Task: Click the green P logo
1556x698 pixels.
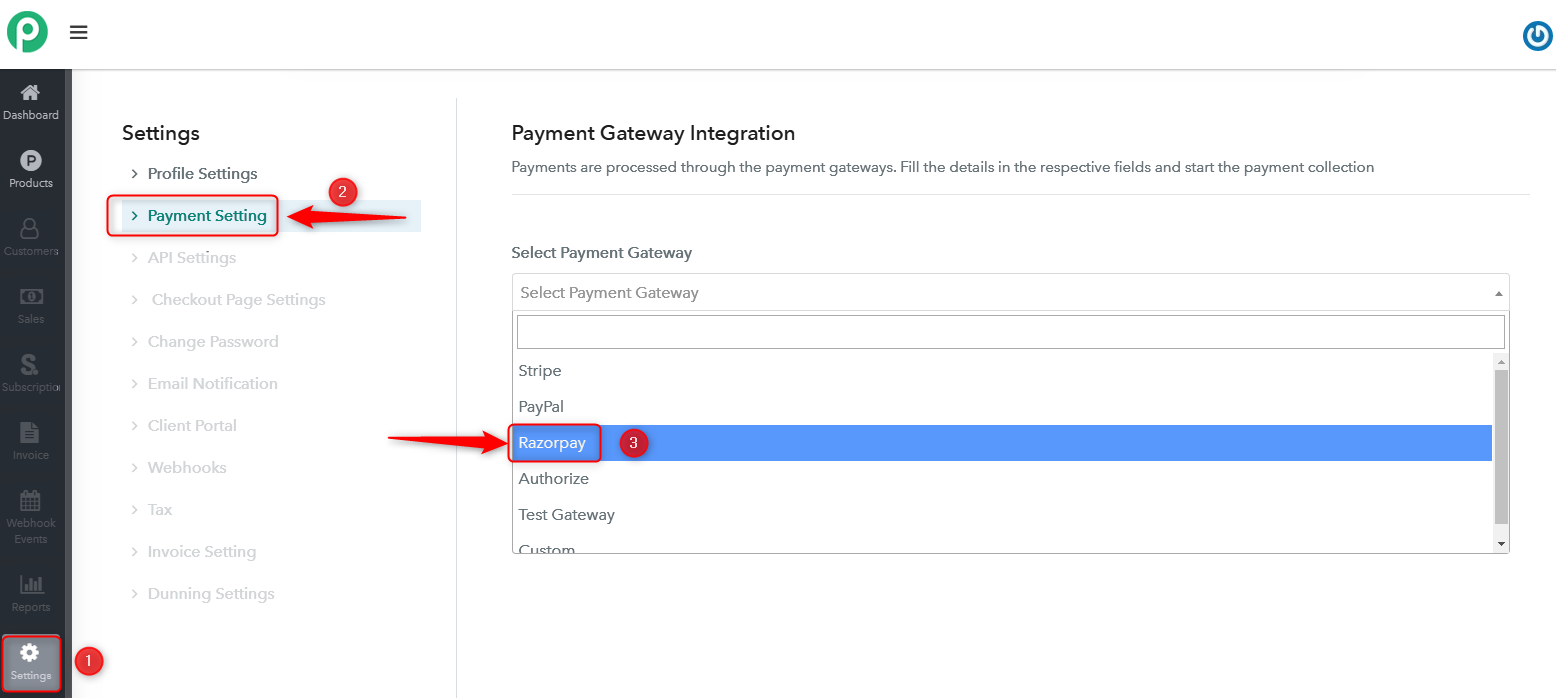Action: point(28,32)
